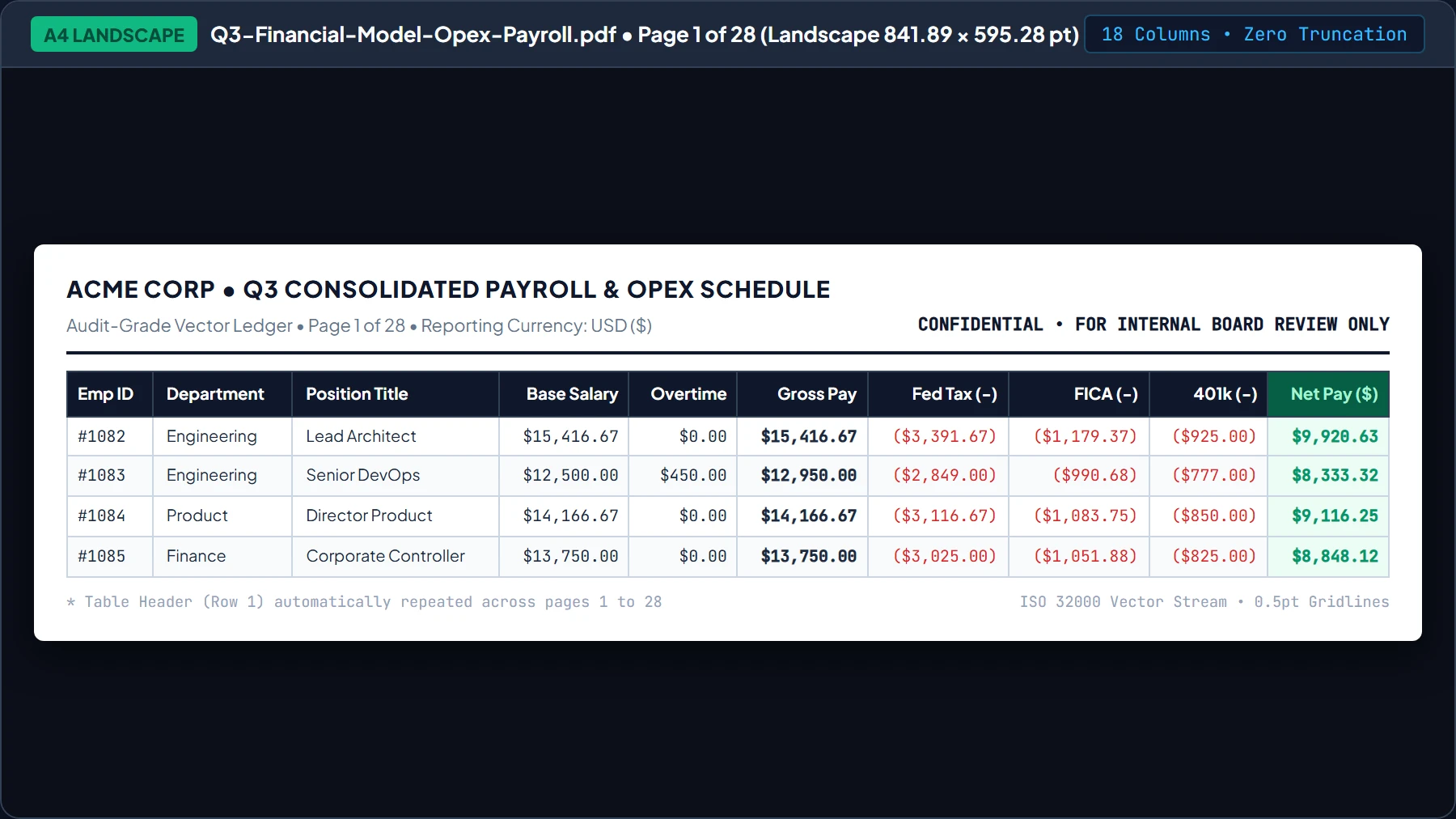Viewport: 1456px width, 819px height.
Task: Click the Director Product position cell
Action: (x=396, y=516)
